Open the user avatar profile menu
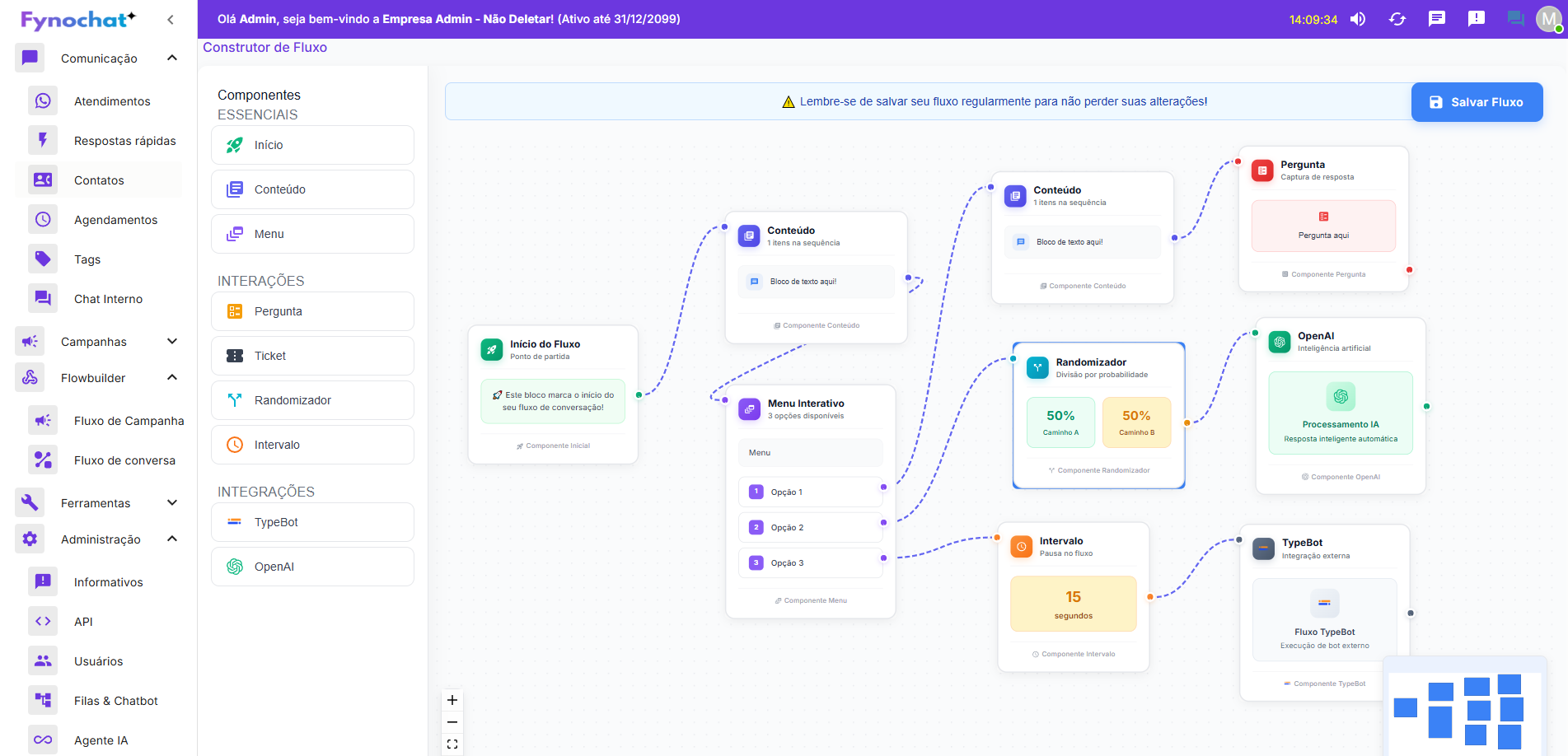The width and height of the screenshot is (1568, 756). 1548,19
